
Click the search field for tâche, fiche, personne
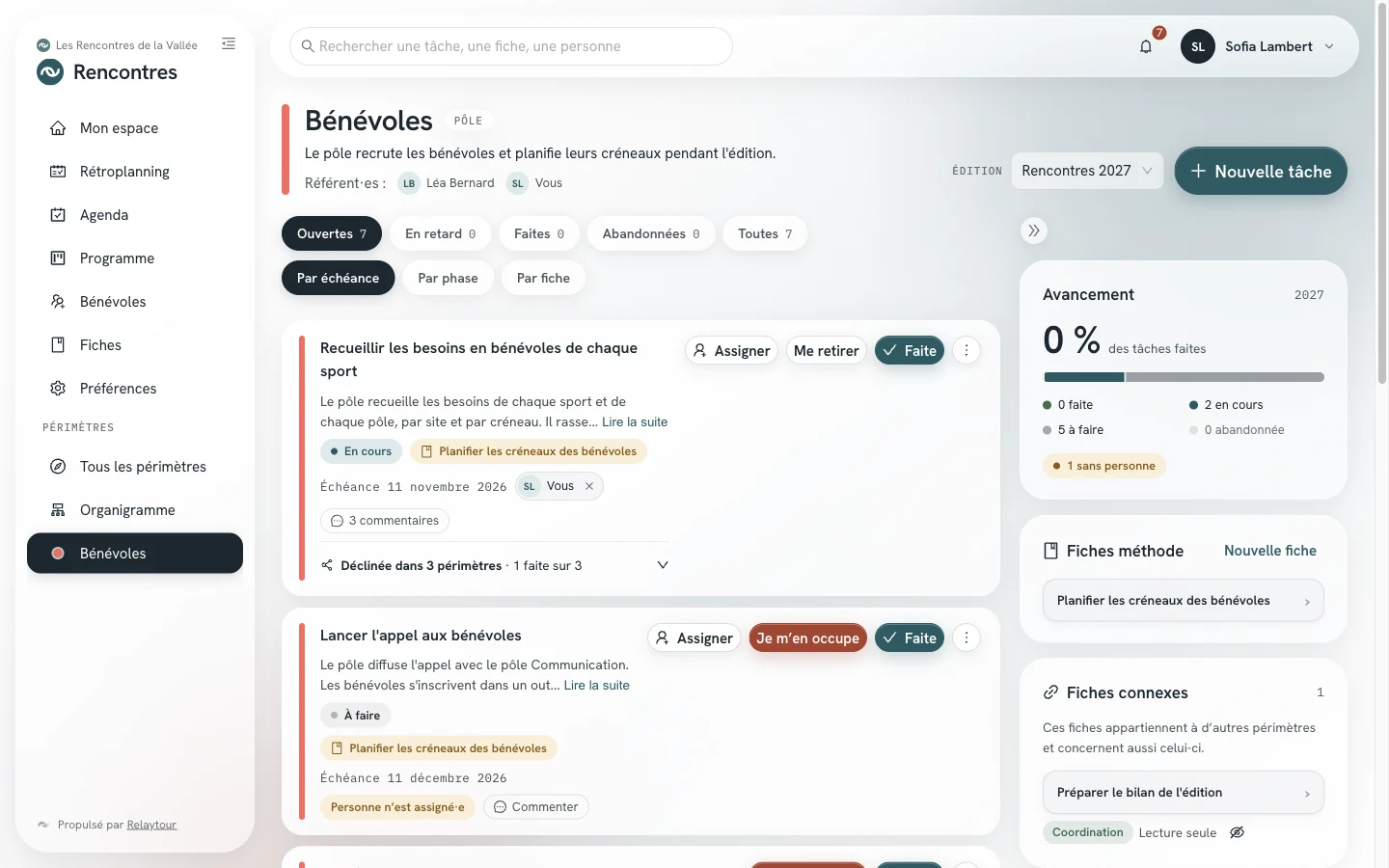[511, 46]
